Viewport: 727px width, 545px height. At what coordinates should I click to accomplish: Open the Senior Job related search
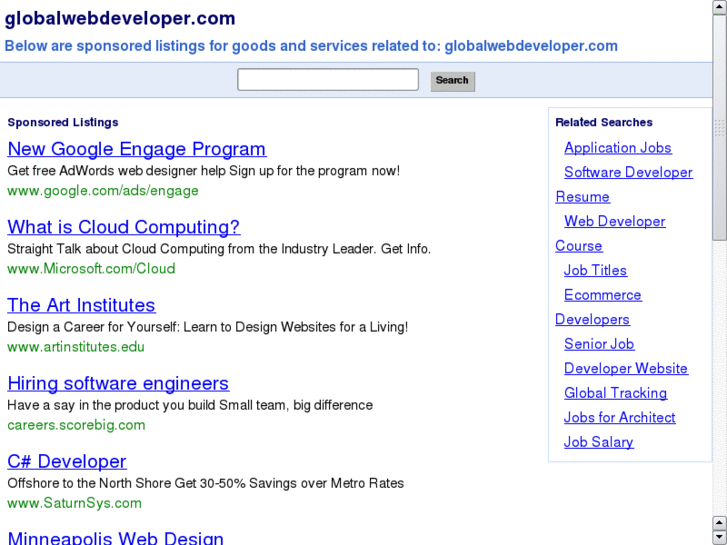[x=599, y=344]
